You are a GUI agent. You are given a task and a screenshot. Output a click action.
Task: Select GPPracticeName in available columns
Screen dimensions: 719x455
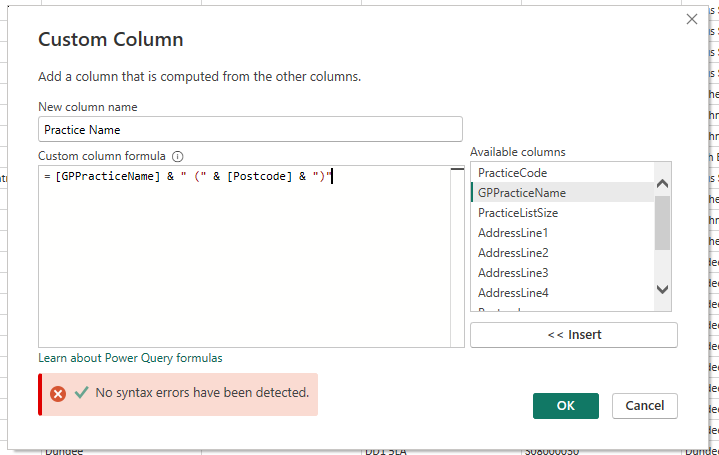(562, 193)
